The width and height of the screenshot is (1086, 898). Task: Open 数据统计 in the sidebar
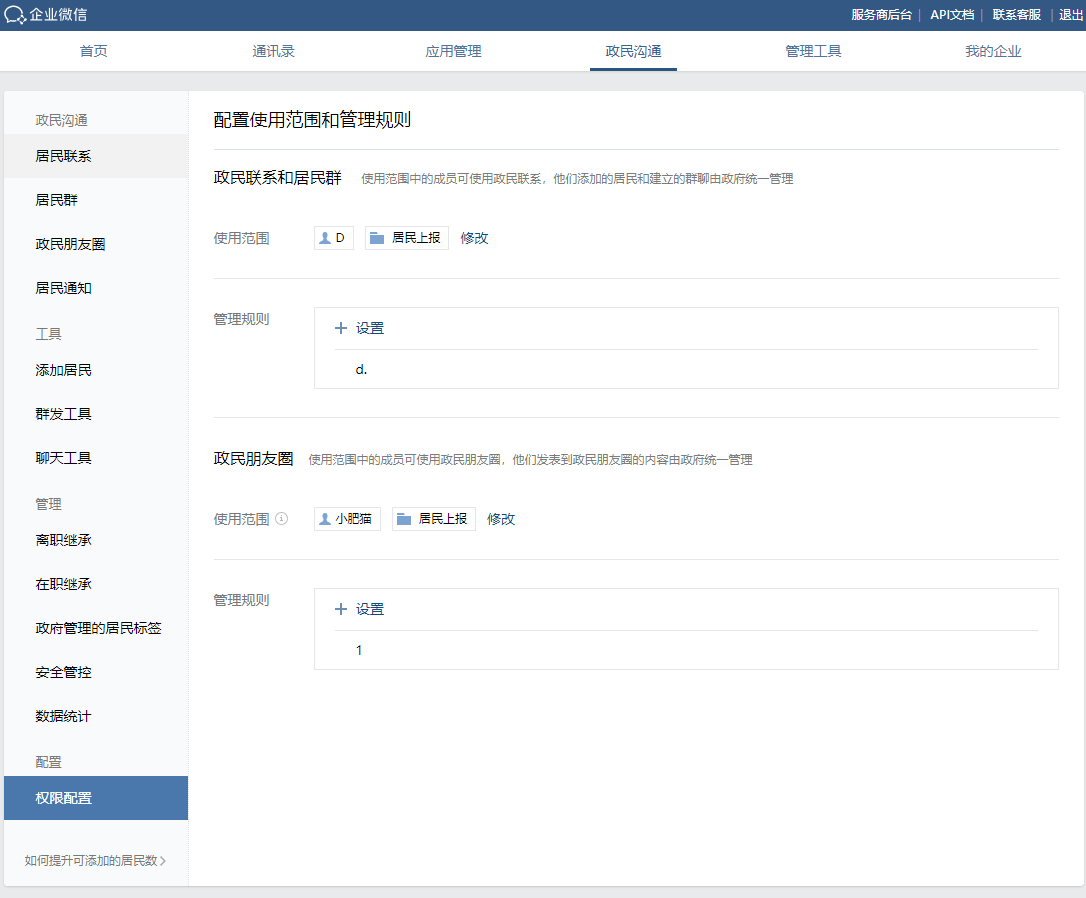coord(96,716)
